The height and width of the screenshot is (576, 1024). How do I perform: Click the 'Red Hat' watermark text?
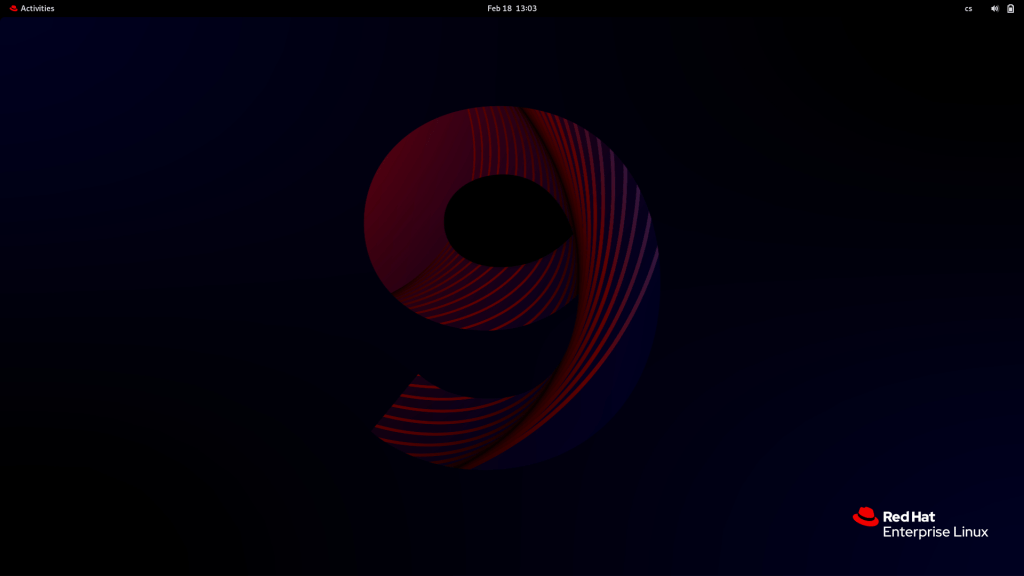tap(909, 517)
